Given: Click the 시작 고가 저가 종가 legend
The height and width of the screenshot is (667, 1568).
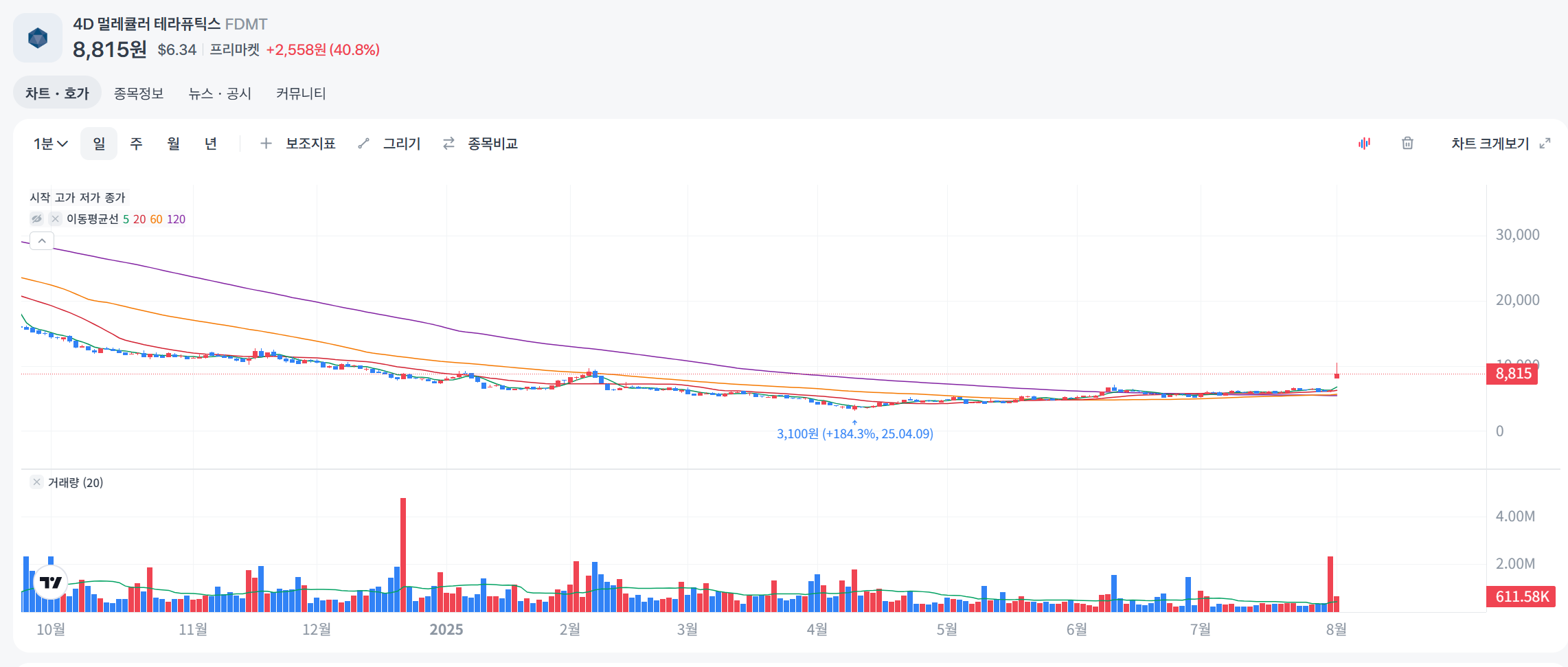Looking at the screenshot, I should tap(78, 198).
